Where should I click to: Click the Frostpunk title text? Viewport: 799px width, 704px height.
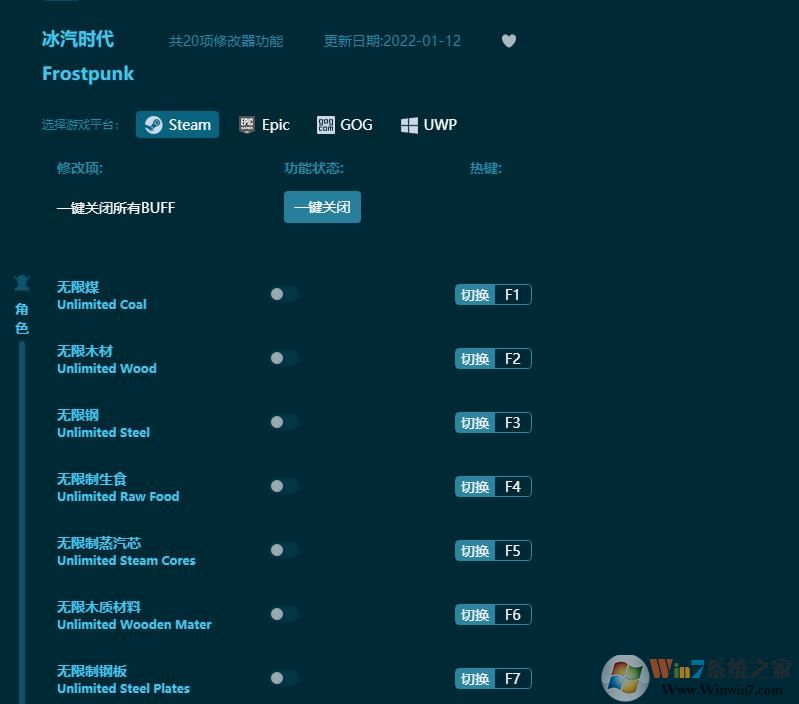click(88, 73)
